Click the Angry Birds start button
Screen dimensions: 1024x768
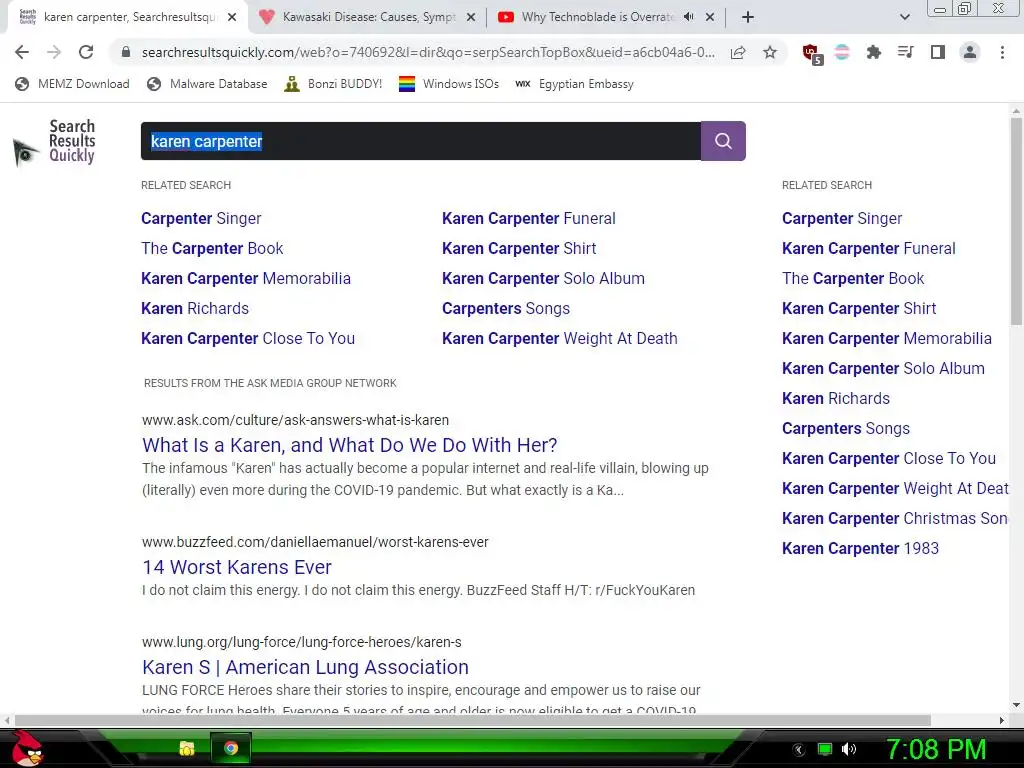pyautogui.click(x=26, y=748)
